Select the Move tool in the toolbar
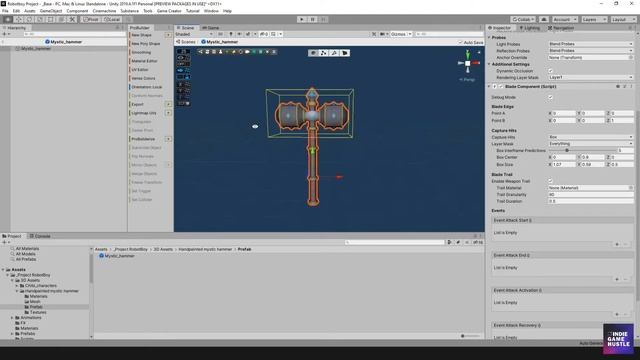 click(x=18, y=19)
